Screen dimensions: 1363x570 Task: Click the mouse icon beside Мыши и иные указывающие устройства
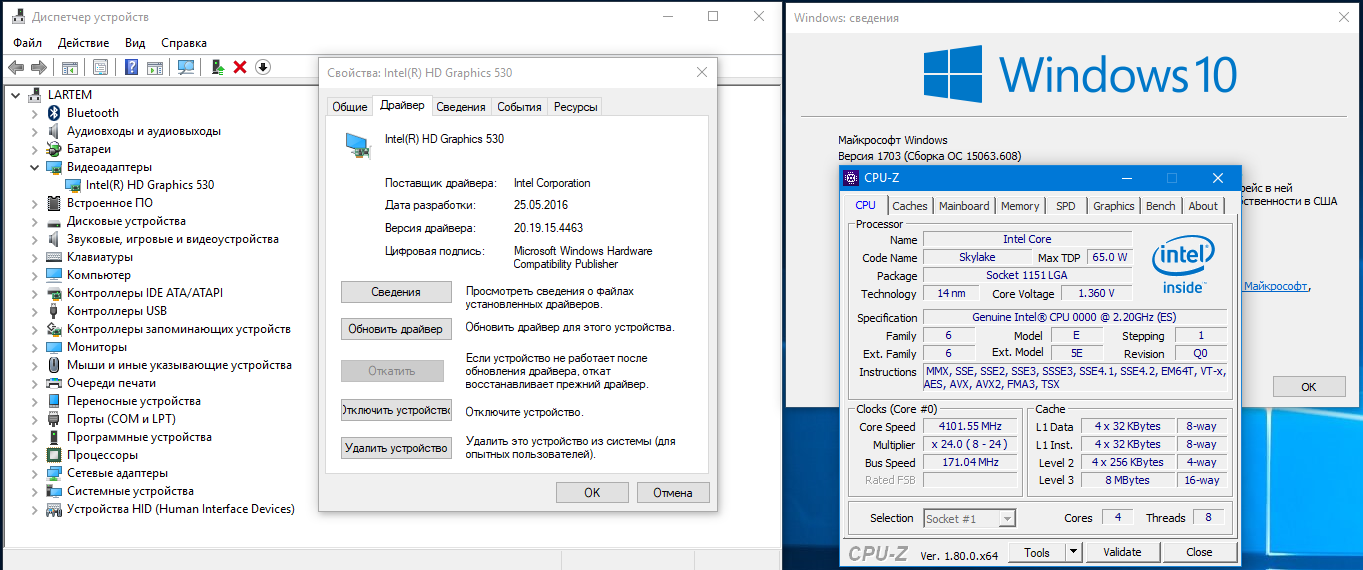click(x=55, y=365)
